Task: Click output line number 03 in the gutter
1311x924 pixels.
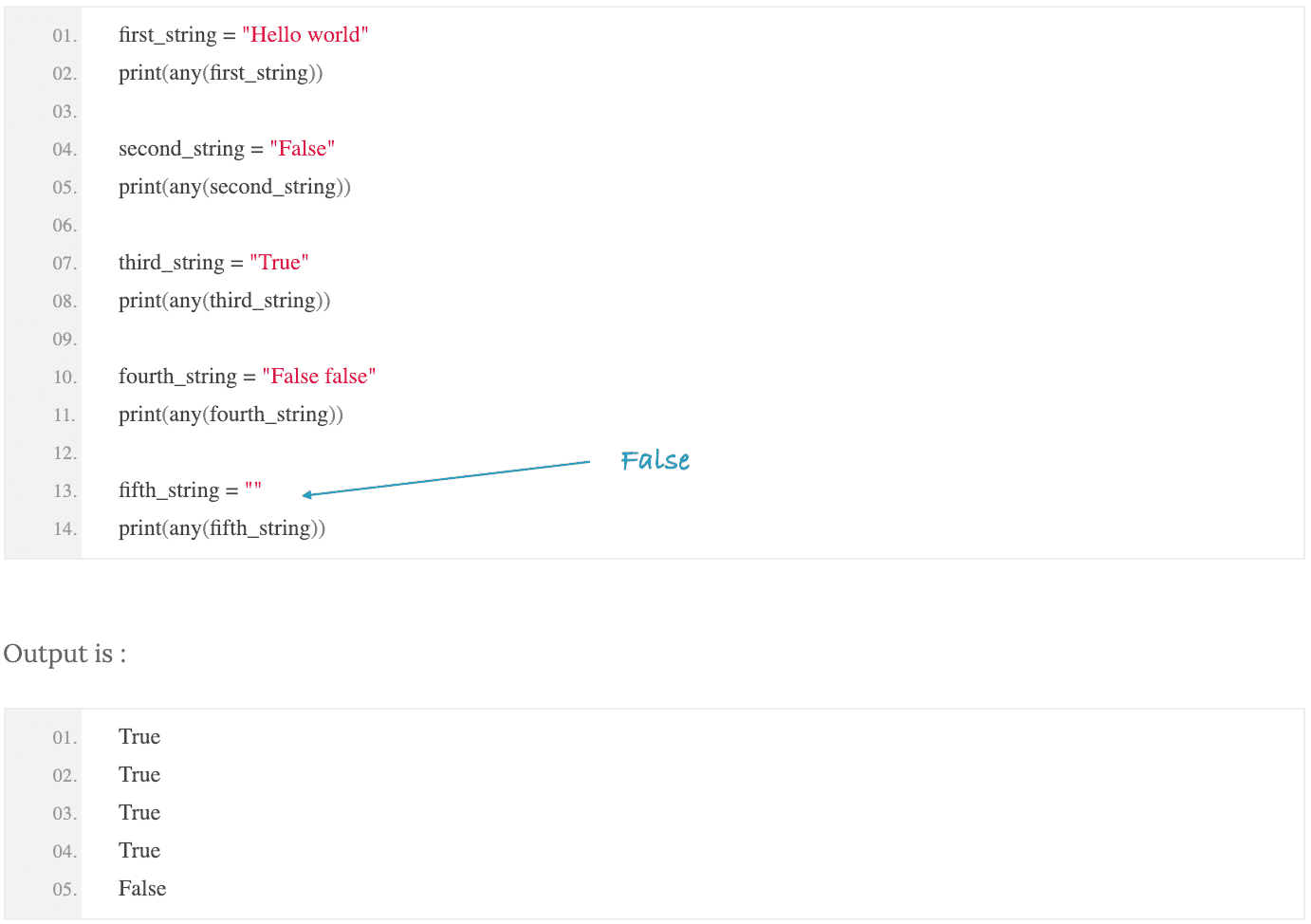Action: 65,814
